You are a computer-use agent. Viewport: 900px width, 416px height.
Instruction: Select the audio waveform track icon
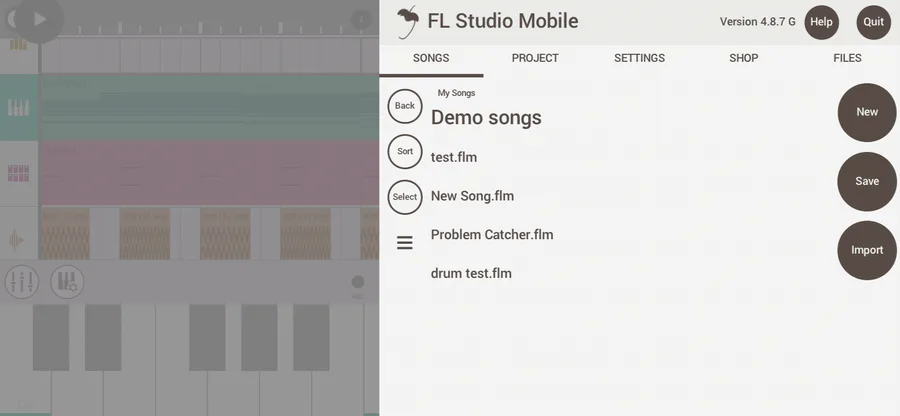click(x=17, y=240)
